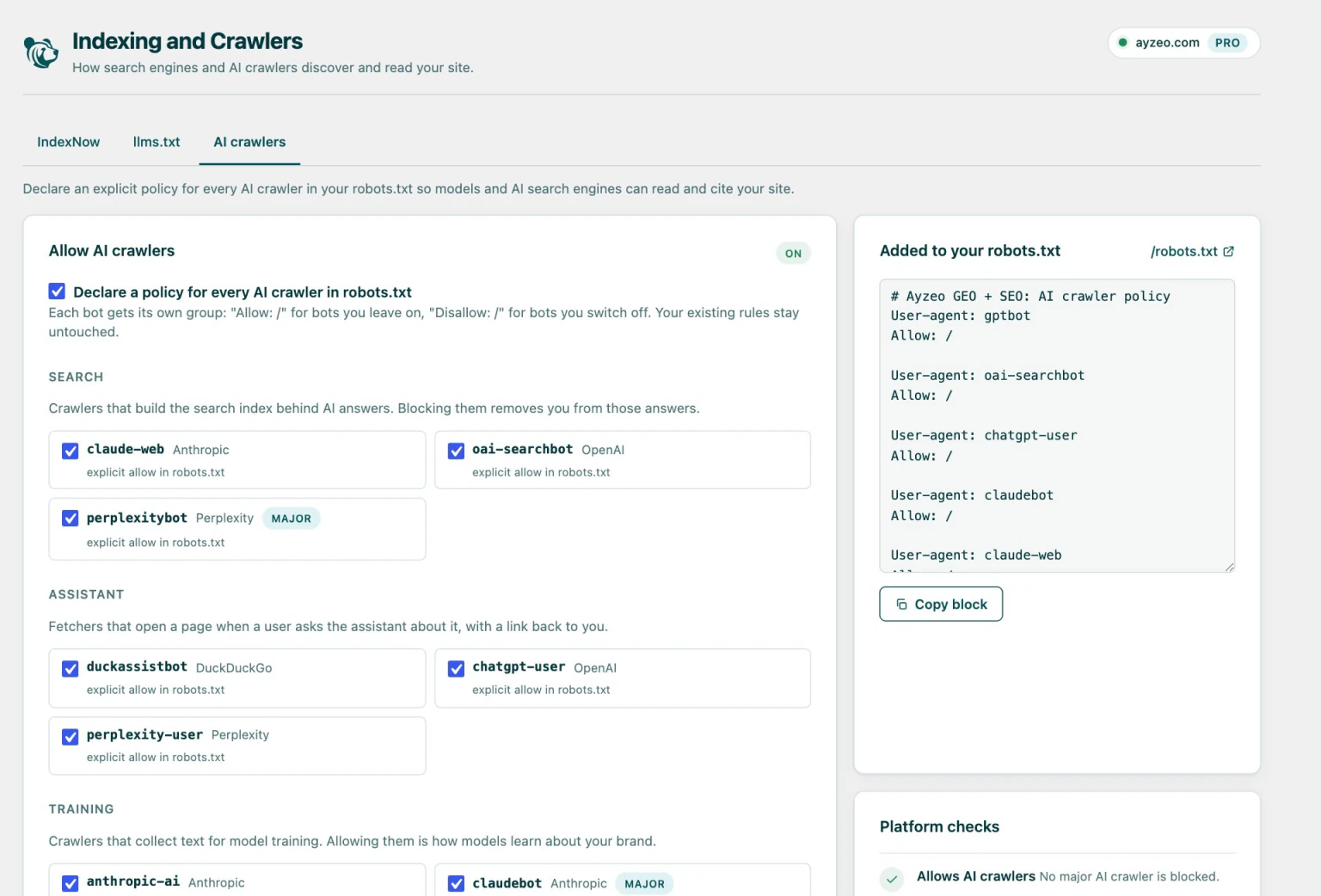Click the Allow AI crawlers card heading
This screenshot has height=896, width=1321.
[x=112, y=250]
